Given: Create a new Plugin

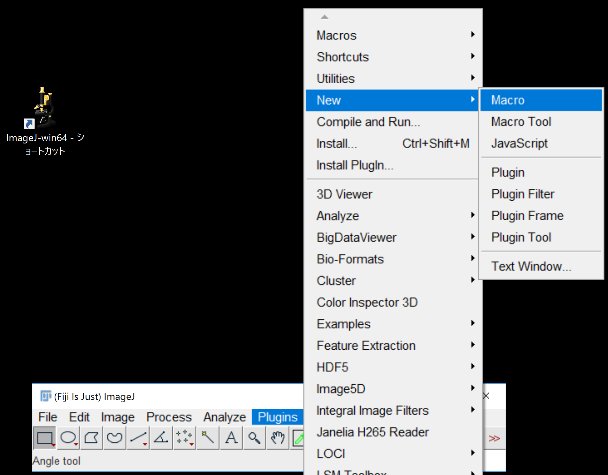Looking at the screenshot, I should (x=541, y=172).
